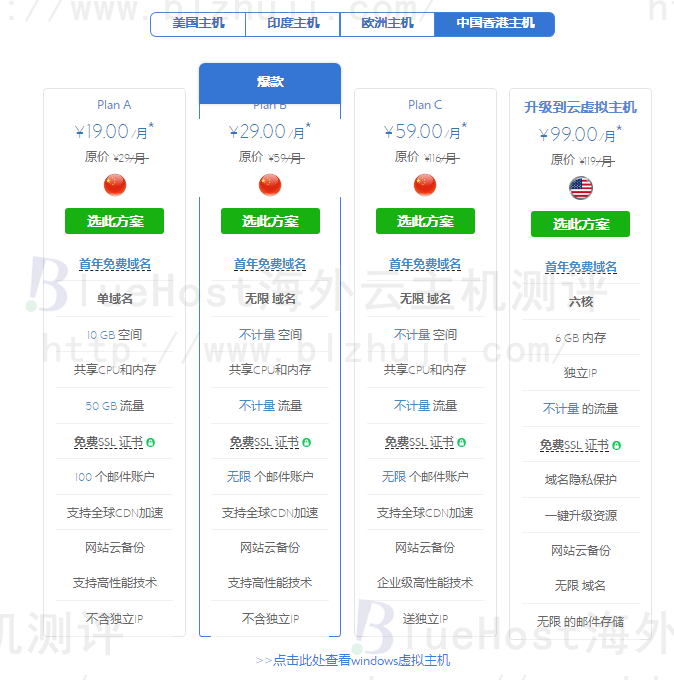
Task: Click 免费SSL 证书 text in Plan A
Action: click(x=108, y=442)
